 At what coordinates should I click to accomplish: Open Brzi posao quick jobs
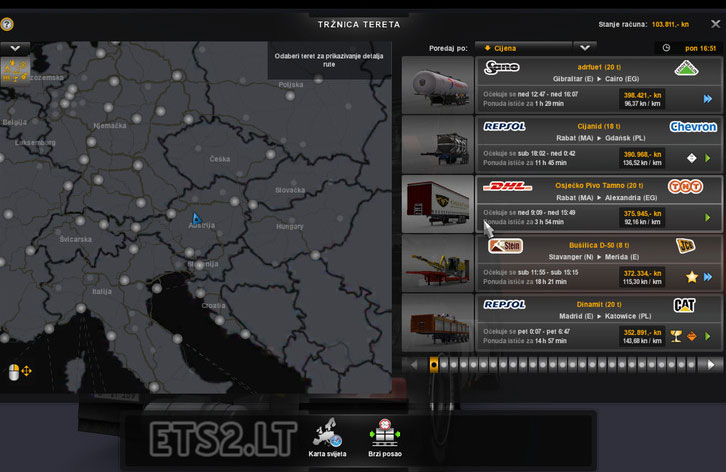click(384, 436)
